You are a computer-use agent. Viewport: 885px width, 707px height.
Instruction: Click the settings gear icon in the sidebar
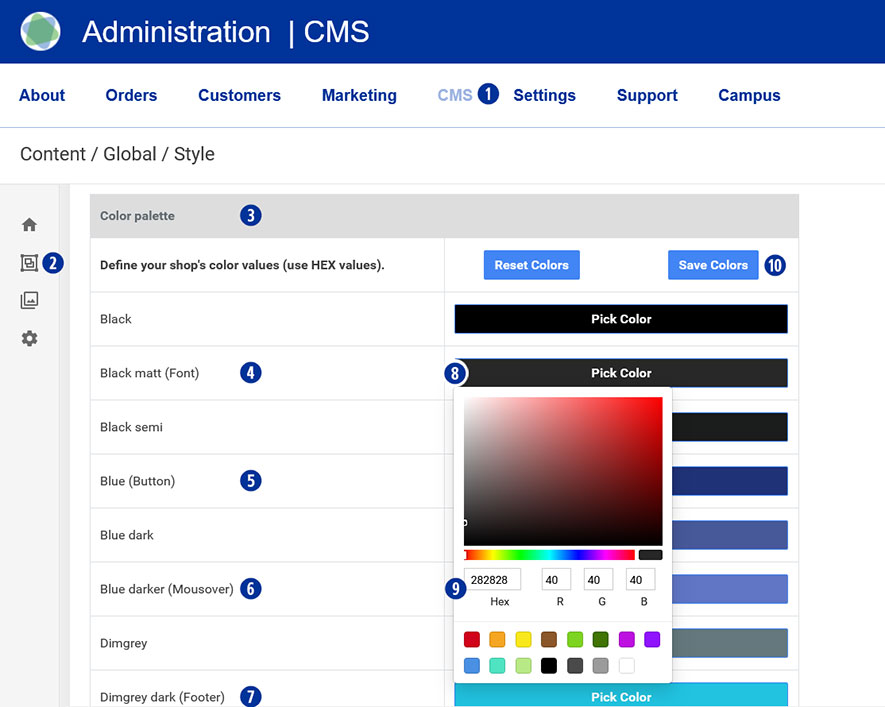(29, 339)
